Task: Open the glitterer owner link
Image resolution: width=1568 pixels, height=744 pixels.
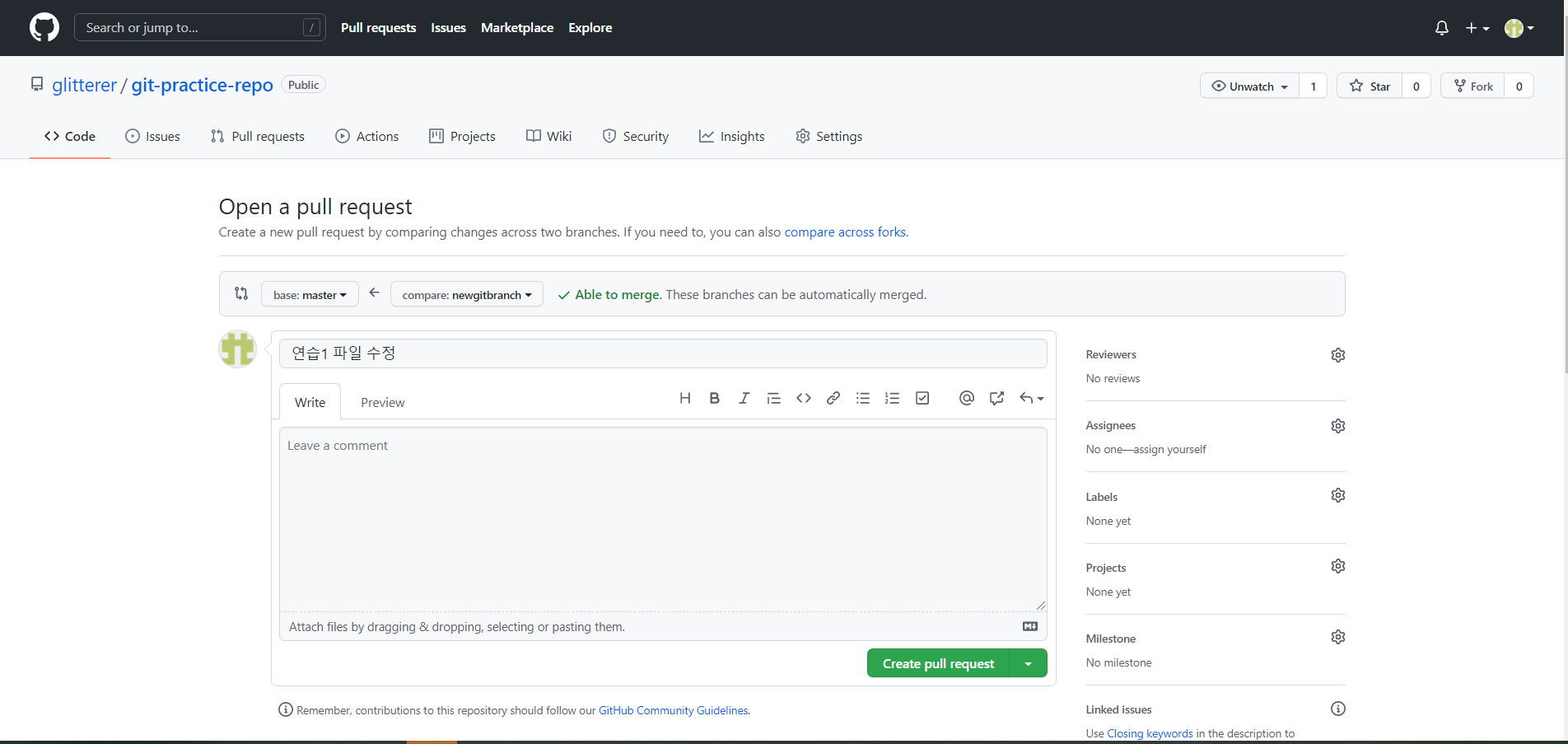Action: [84, 85]
